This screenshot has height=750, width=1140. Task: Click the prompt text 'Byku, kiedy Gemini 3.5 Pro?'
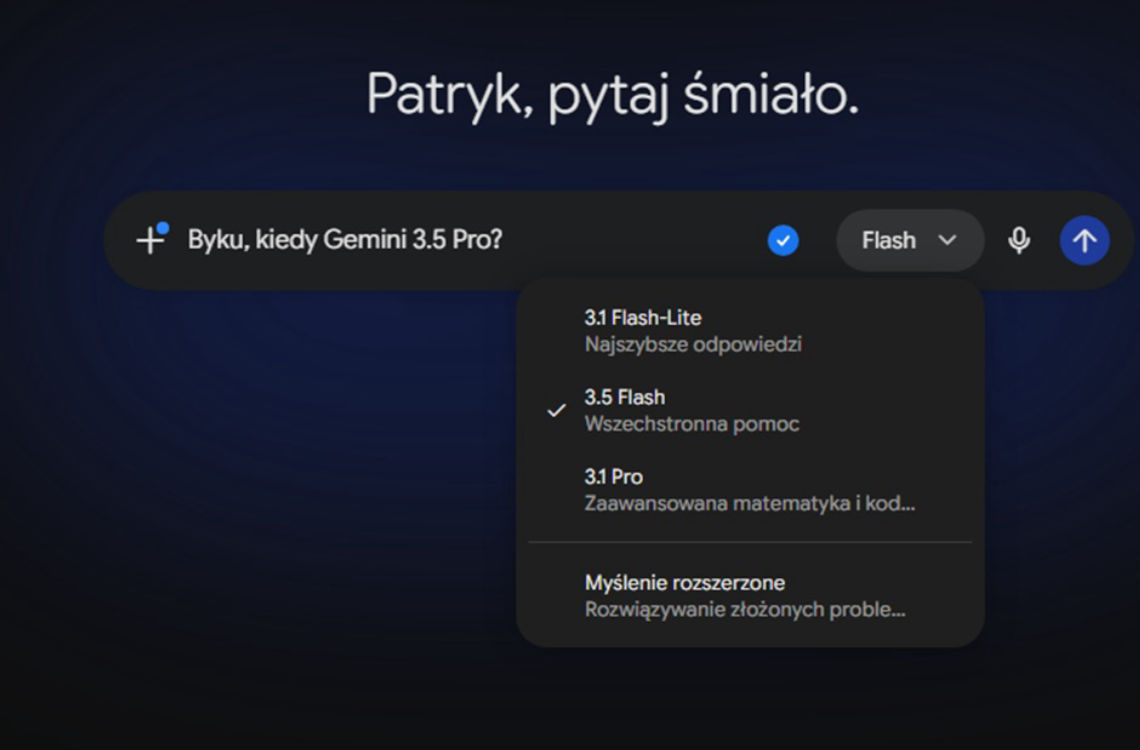pos(345,240)
